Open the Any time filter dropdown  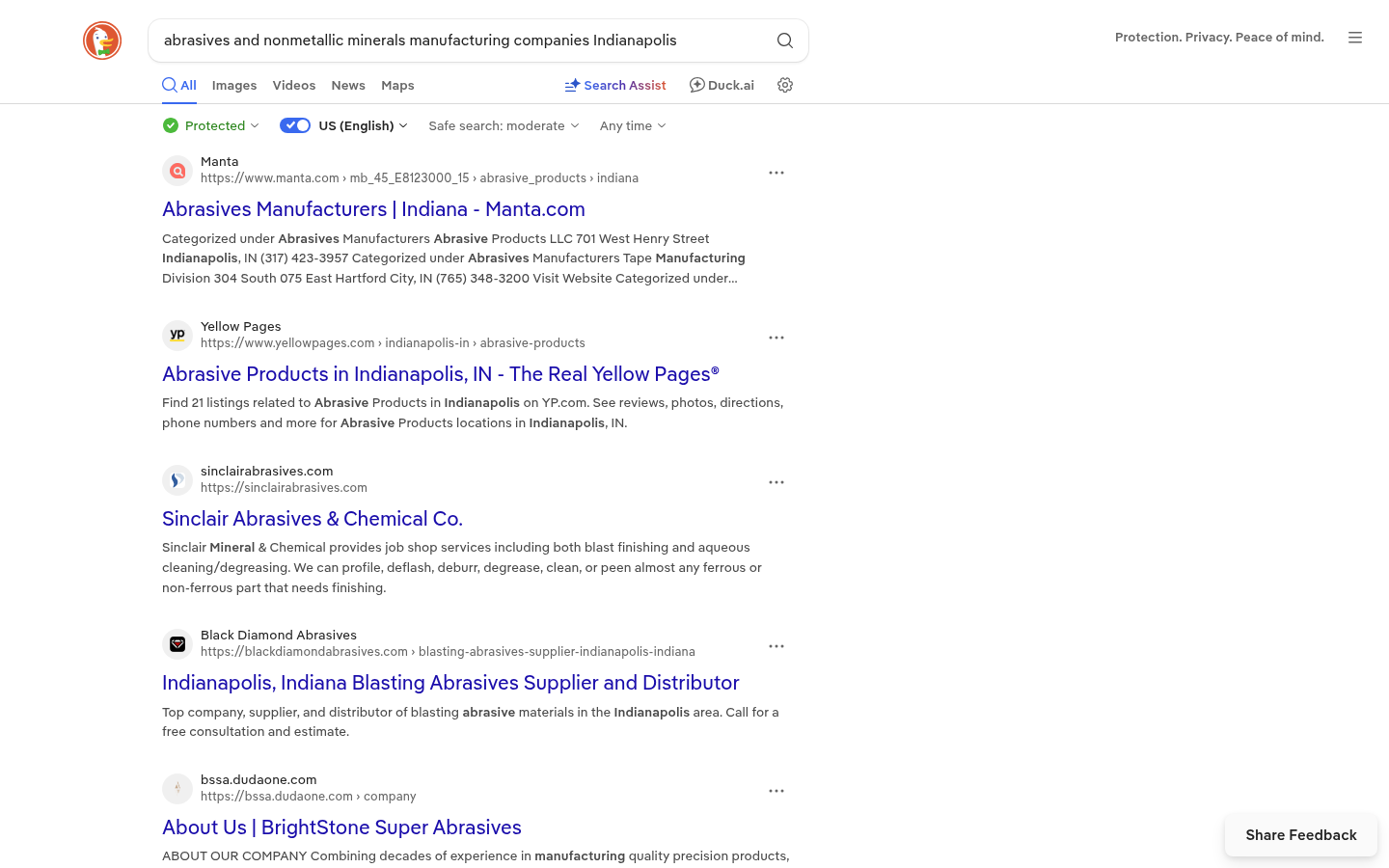coord(633,125)
